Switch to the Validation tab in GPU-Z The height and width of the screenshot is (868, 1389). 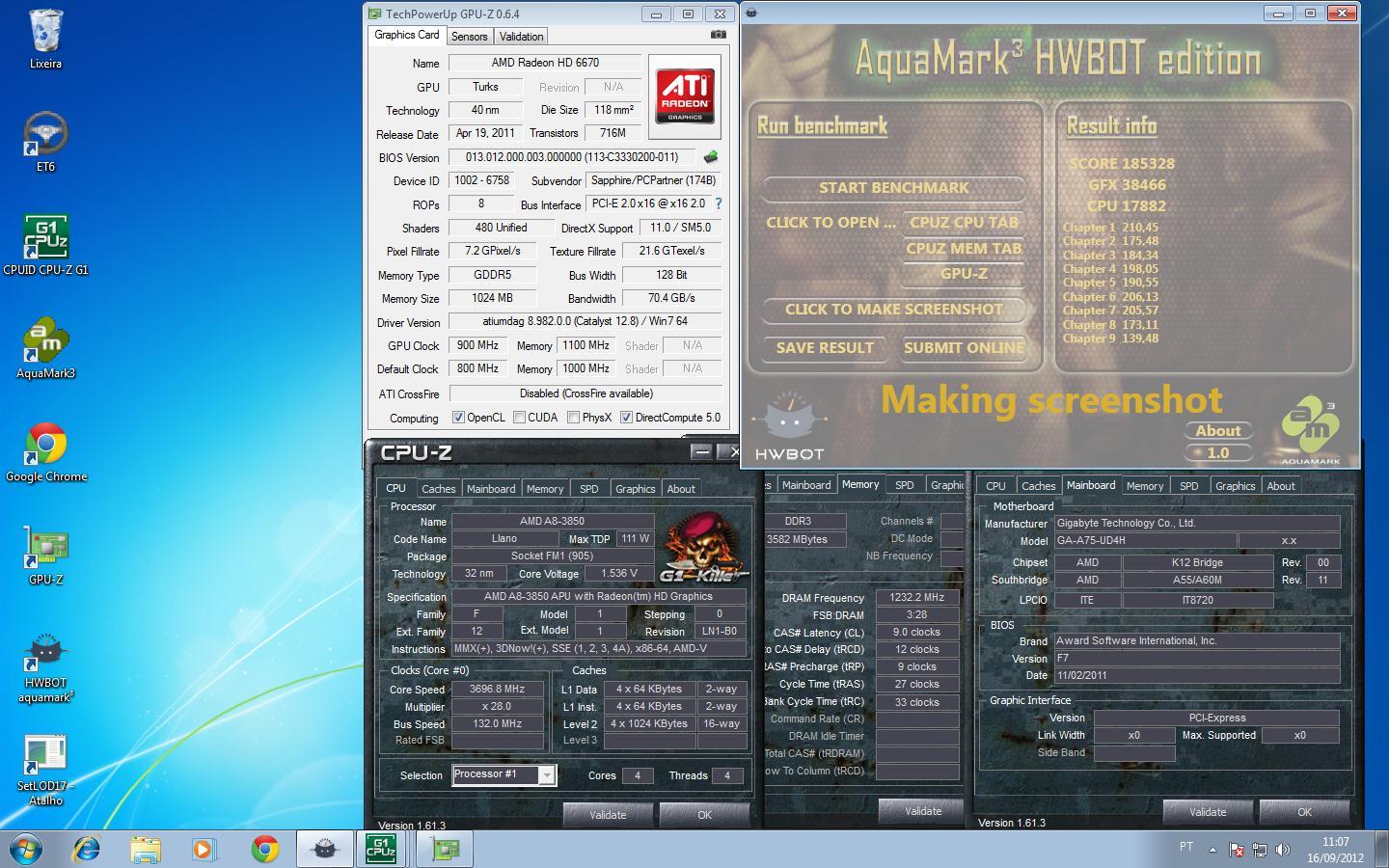coord(521,37)
